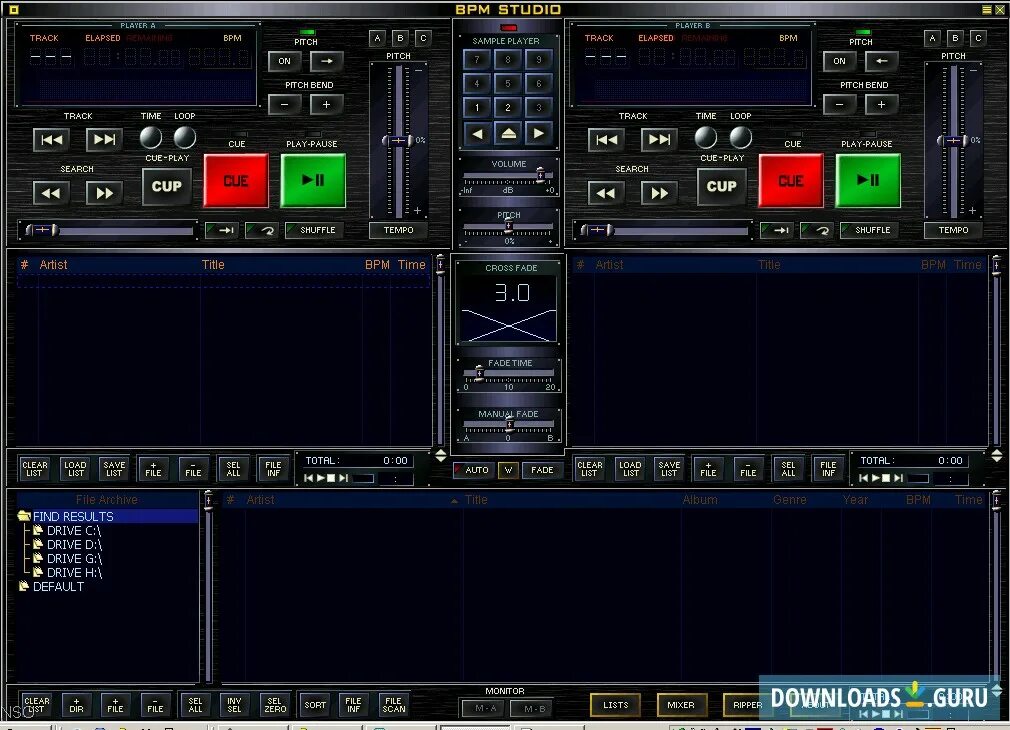The image size is (1010, 730).
Task: Click SEL ALL for Player A playlist
Action: pyautogui.click(x=233, y=468)
